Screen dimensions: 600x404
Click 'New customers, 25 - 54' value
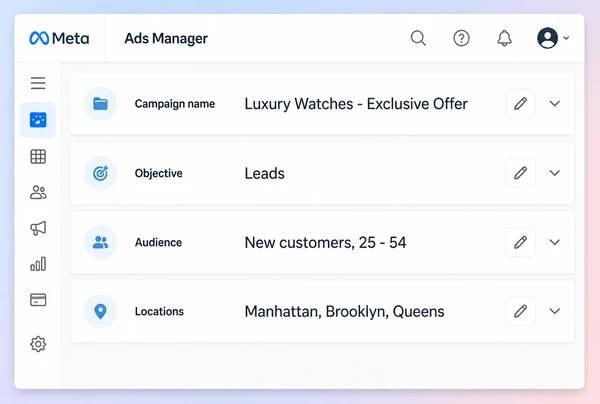(x=325, y=243)
